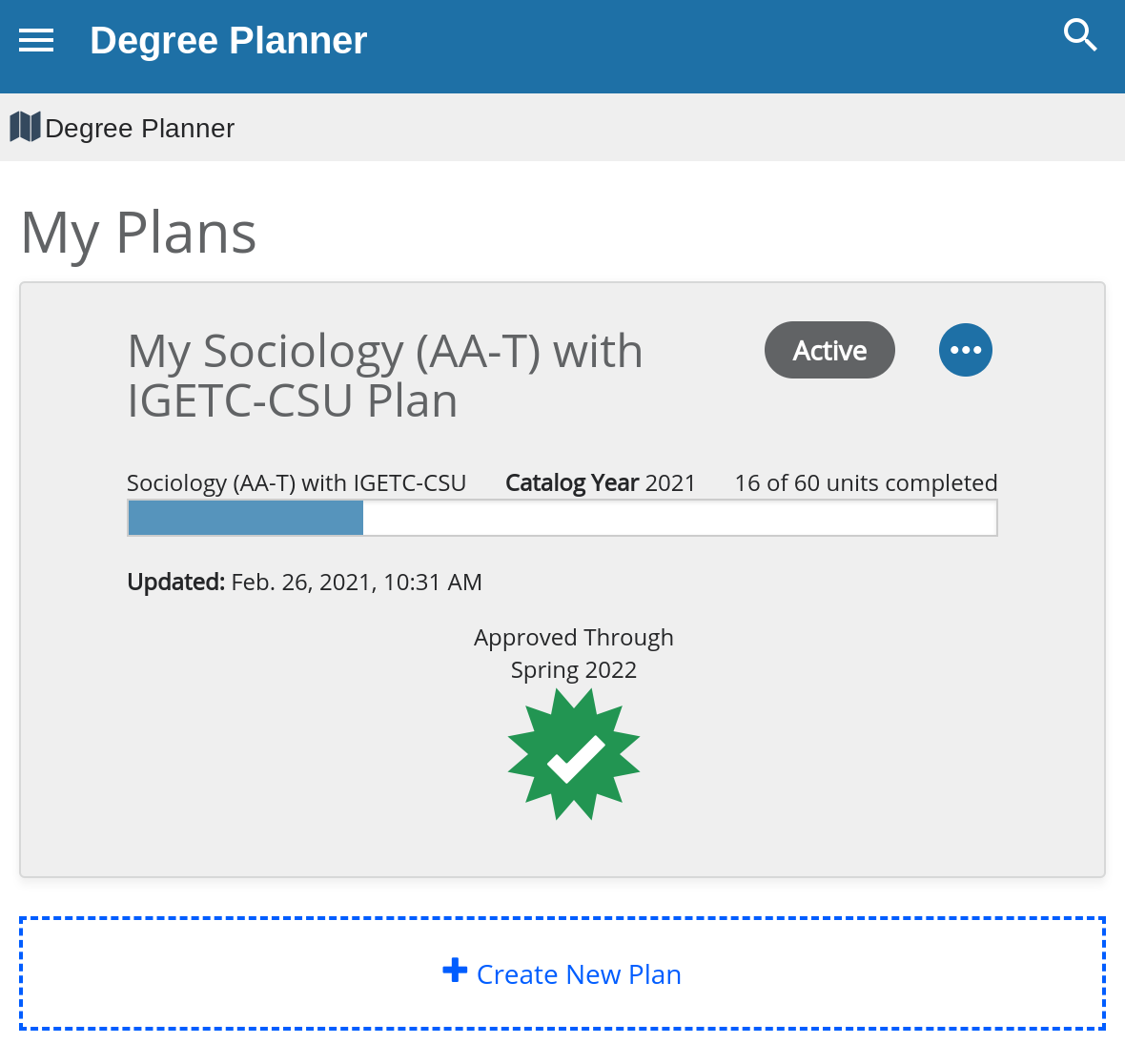Select the Updated timestamp text
1125x1064 pixels.
tap(303, 581)
